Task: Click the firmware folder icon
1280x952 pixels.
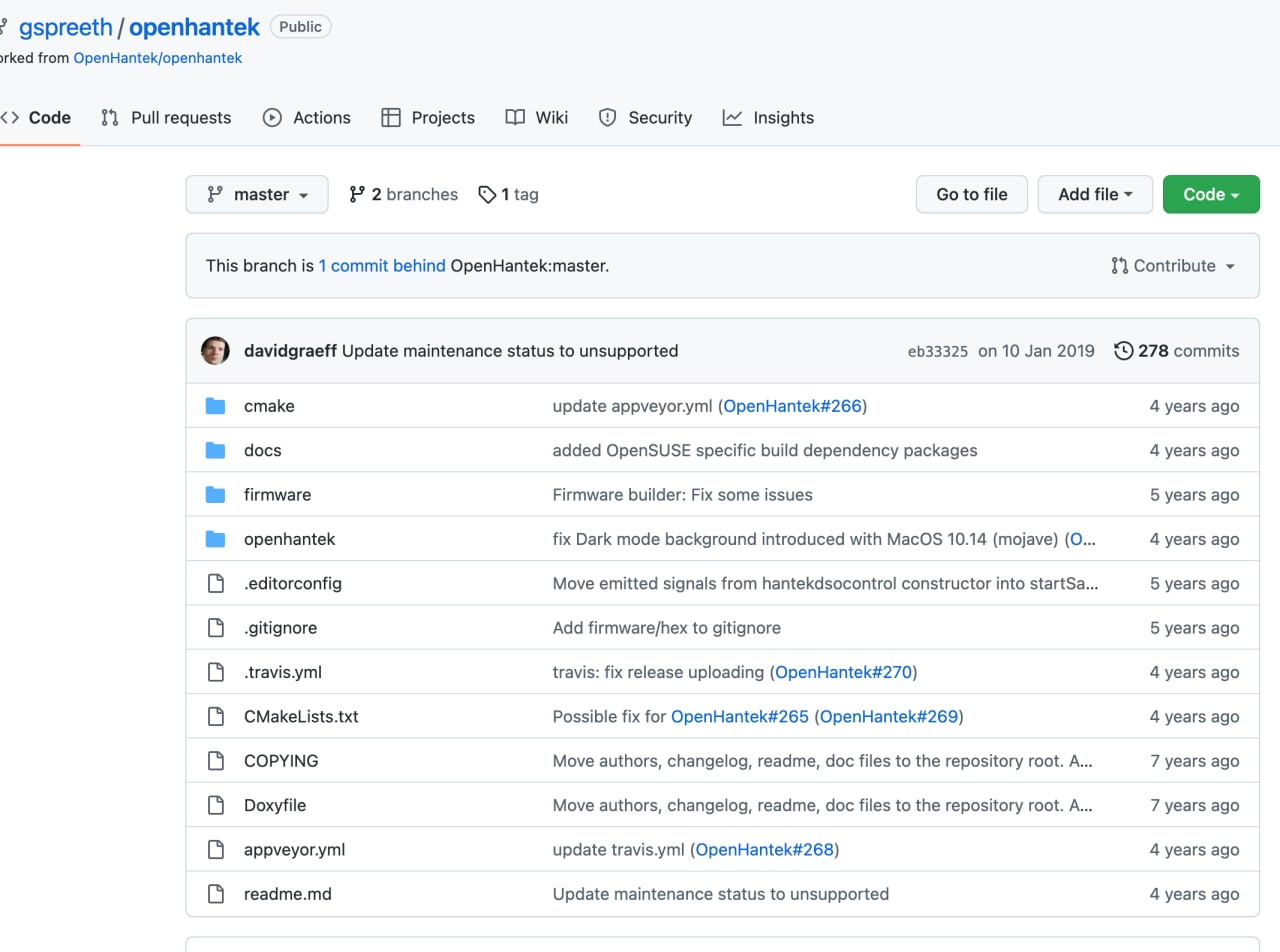Action: [215, 495]
